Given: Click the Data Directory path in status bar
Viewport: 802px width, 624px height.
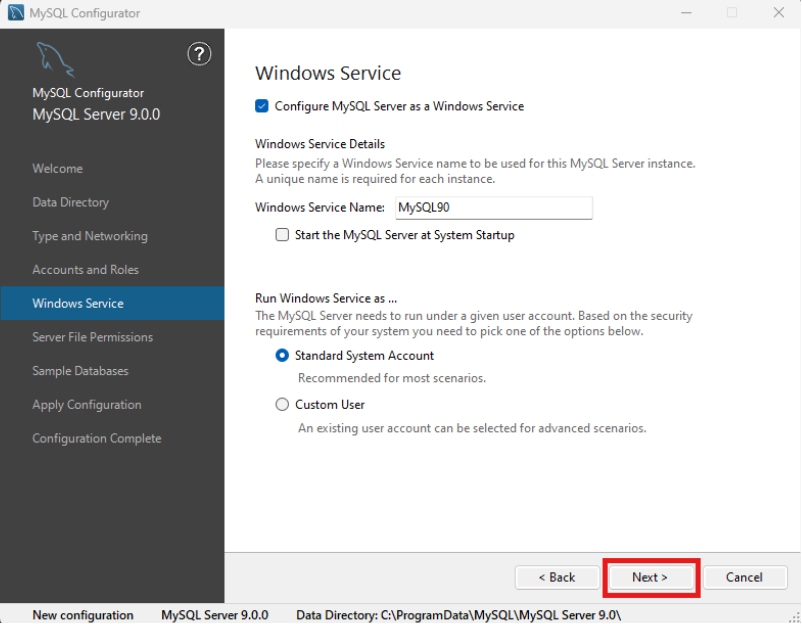Looking at the screenshot, I should coord(459,615).
